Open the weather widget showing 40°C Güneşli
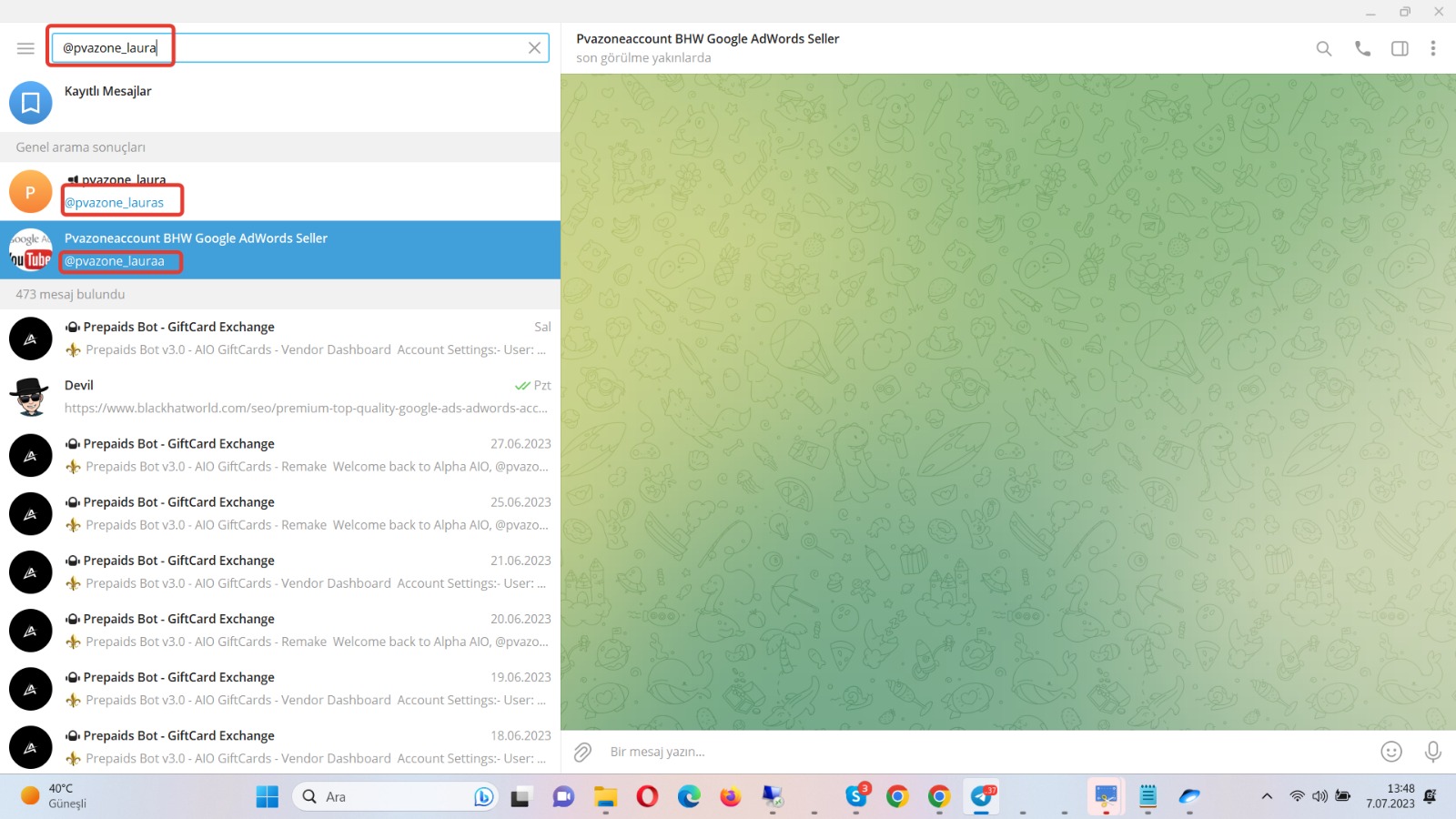The width and height of the screenshot is (1456, 819). click(55, 796)
